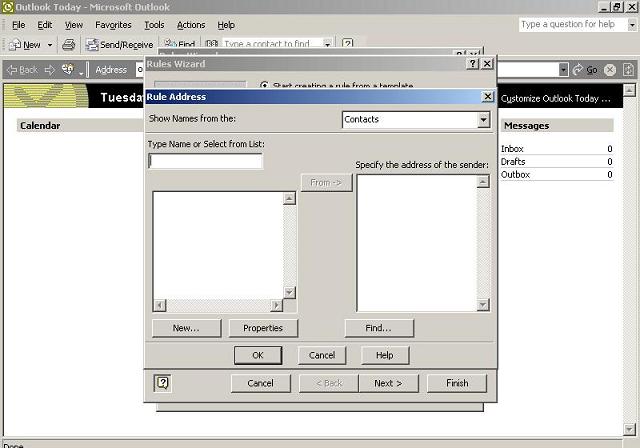
Task: Click the Back navigation arrow
Action: point(22,70)
